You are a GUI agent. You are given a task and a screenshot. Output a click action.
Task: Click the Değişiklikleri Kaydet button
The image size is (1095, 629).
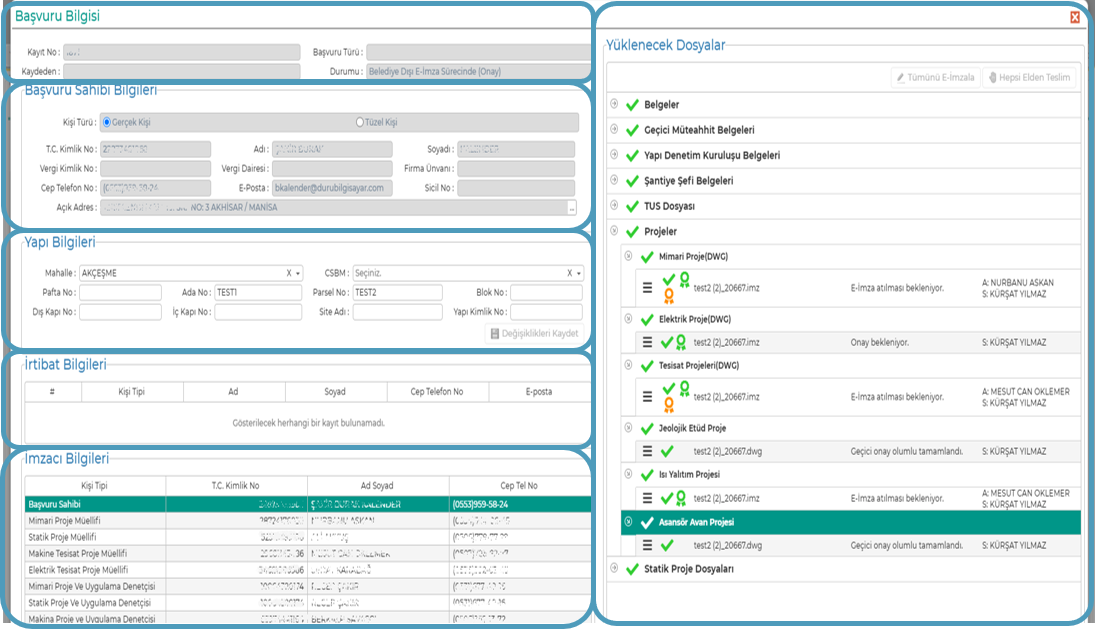534,333
